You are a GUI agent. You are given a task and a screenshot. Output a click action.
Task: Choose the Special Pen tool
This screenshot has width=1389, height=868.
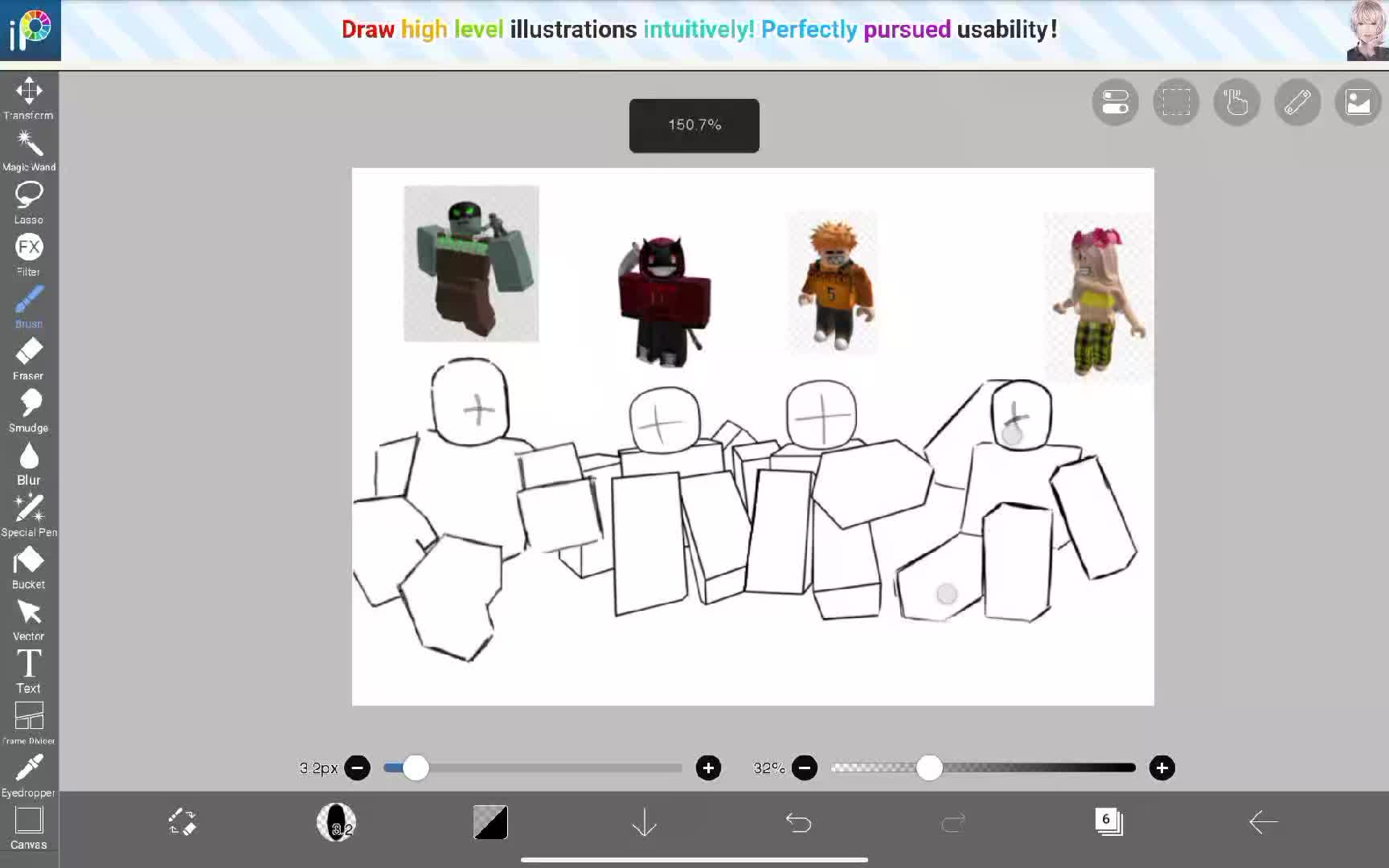pyautogui.click(x=29, y=515)
